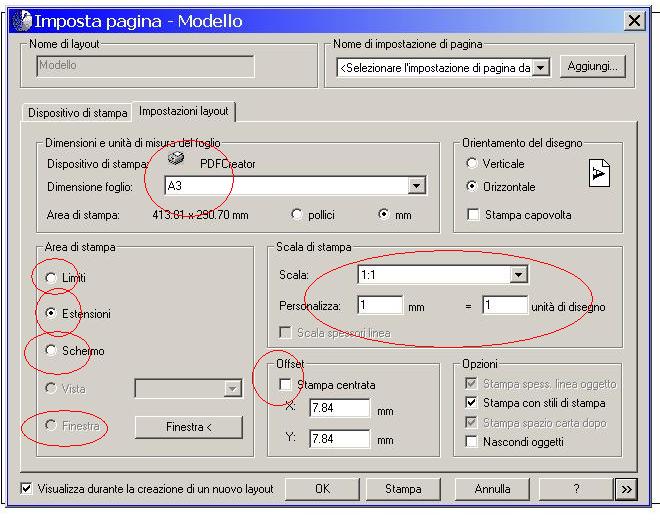660x520 pixels.
Task: Click the X offset input field
Action: [339, 408]
